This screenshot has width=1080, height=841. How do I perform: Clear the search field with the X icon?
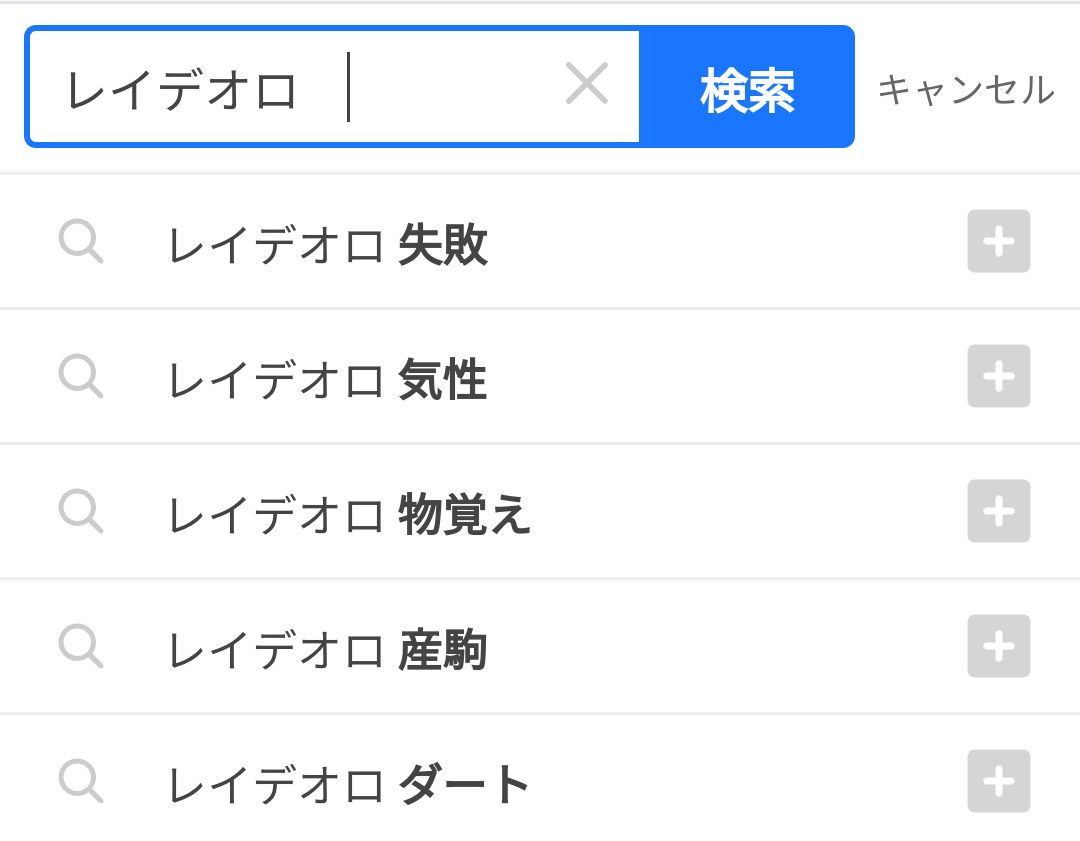pyautogui.click(x=587, y=84)
